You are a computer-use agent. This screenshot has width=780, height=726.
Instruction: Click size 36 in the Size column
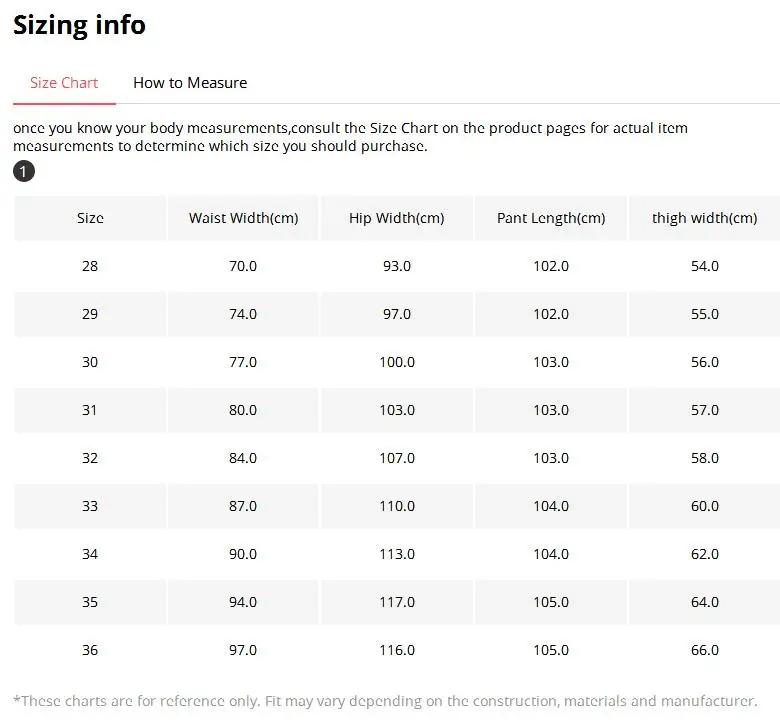90,650
